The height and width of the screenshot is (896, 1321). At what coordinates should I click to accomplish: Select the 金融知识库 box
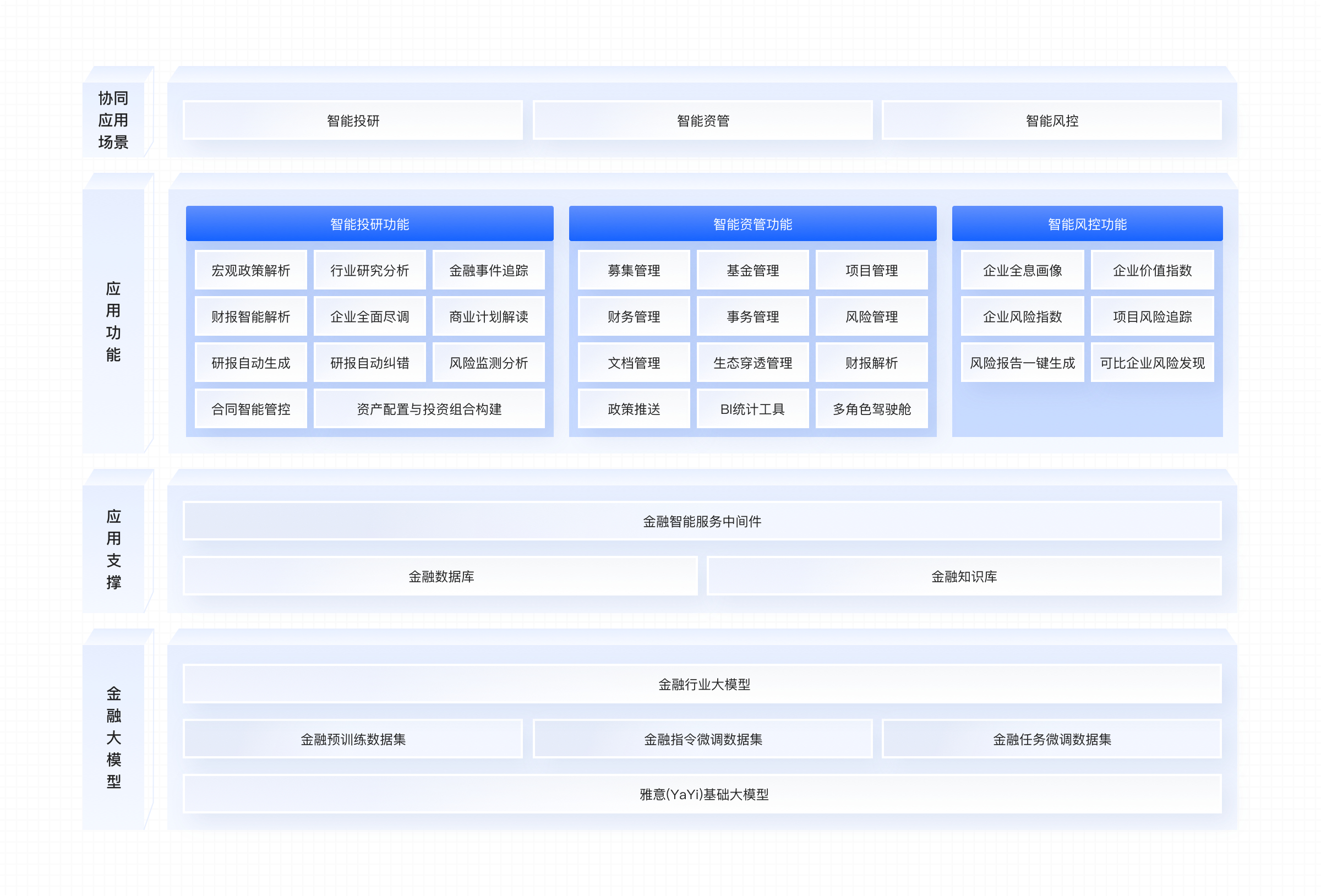click(x=964, y=576)
